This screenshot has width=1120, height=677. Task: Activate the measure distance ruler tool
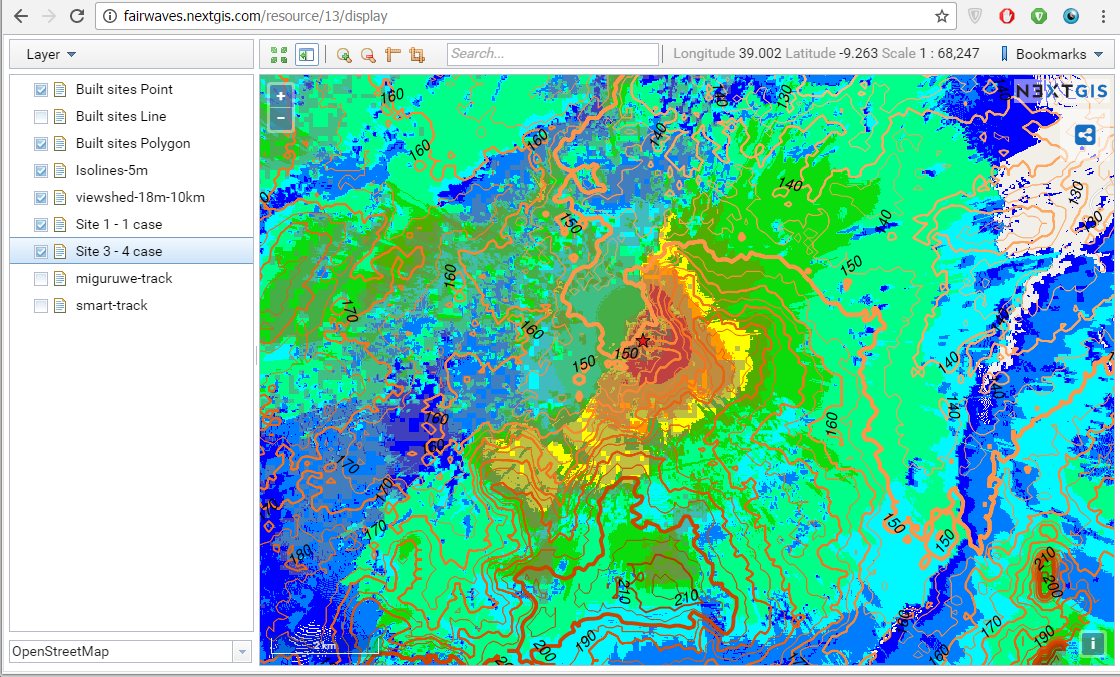(393, 55)
